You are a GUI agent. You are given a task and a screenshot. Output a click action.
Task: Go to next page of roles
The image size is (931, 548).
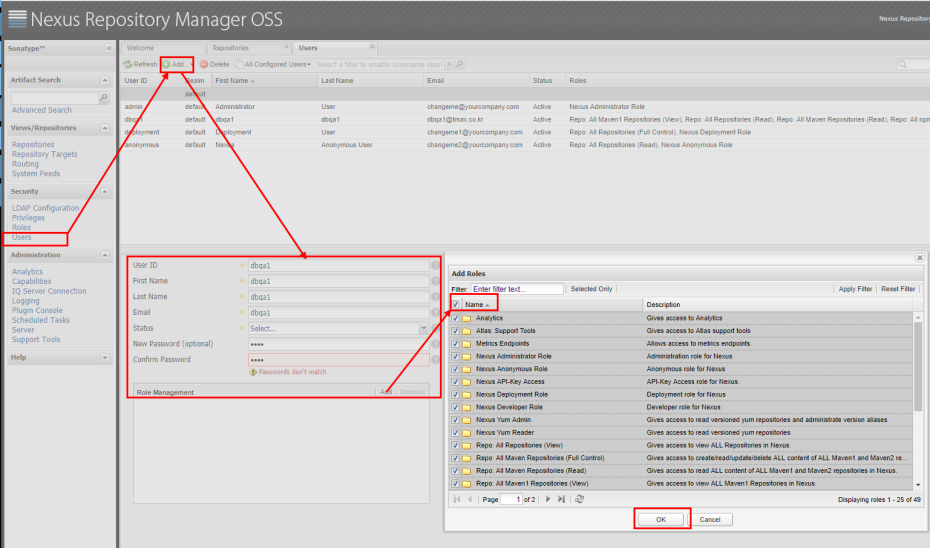547,499
